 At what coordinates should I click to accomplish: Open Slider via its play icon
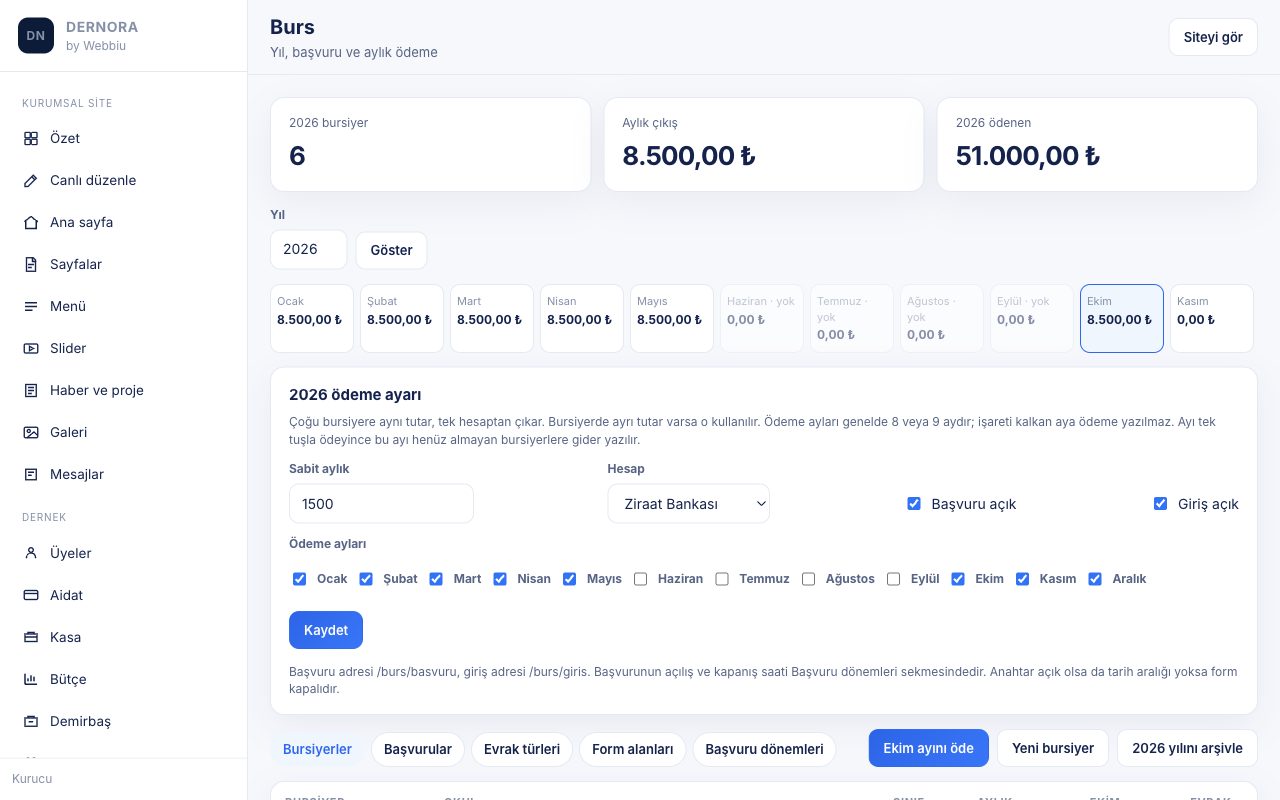coord(31,349)
